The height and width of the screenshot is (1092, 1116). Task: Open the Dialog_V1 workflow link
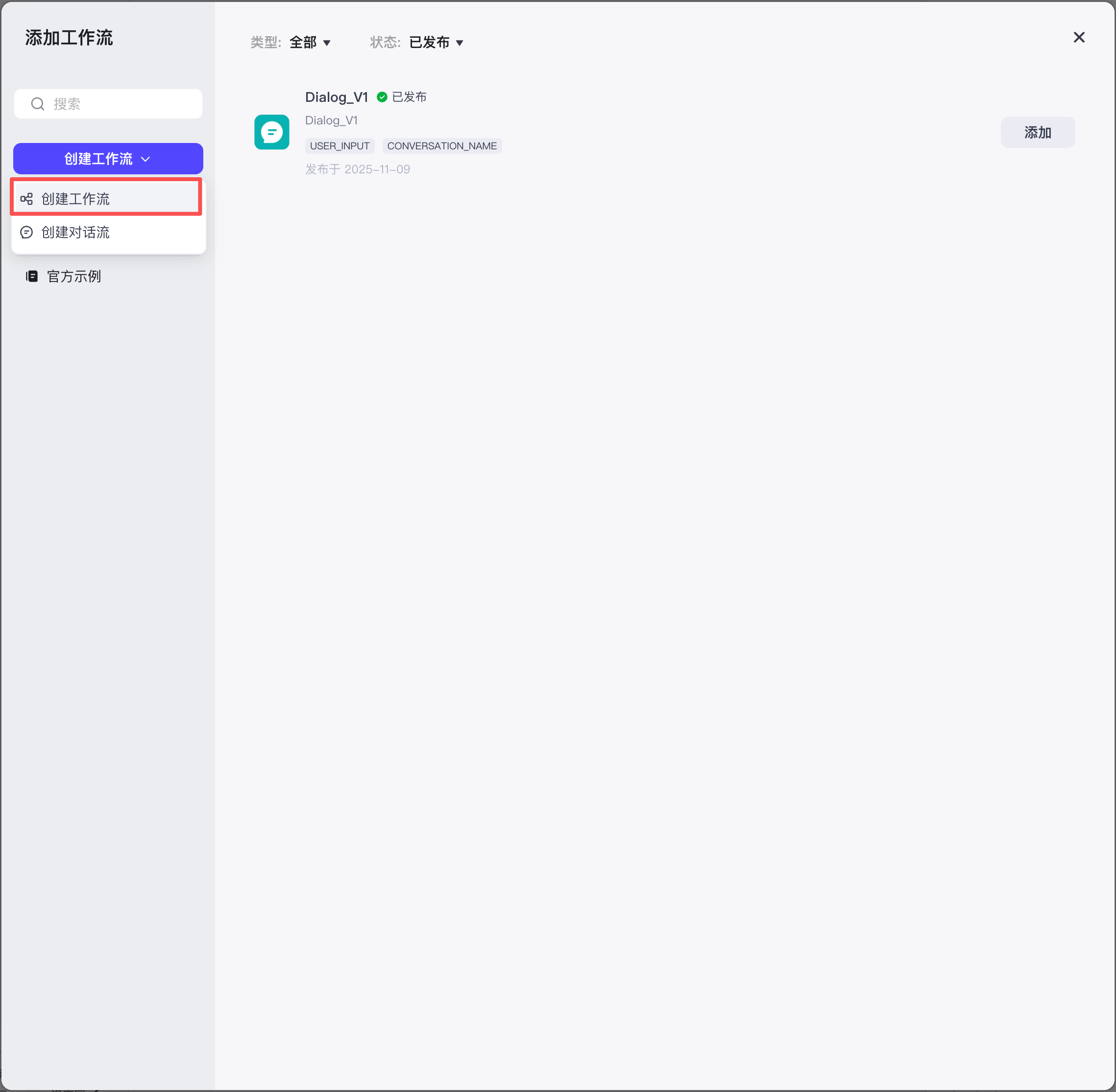coord(336,96)
